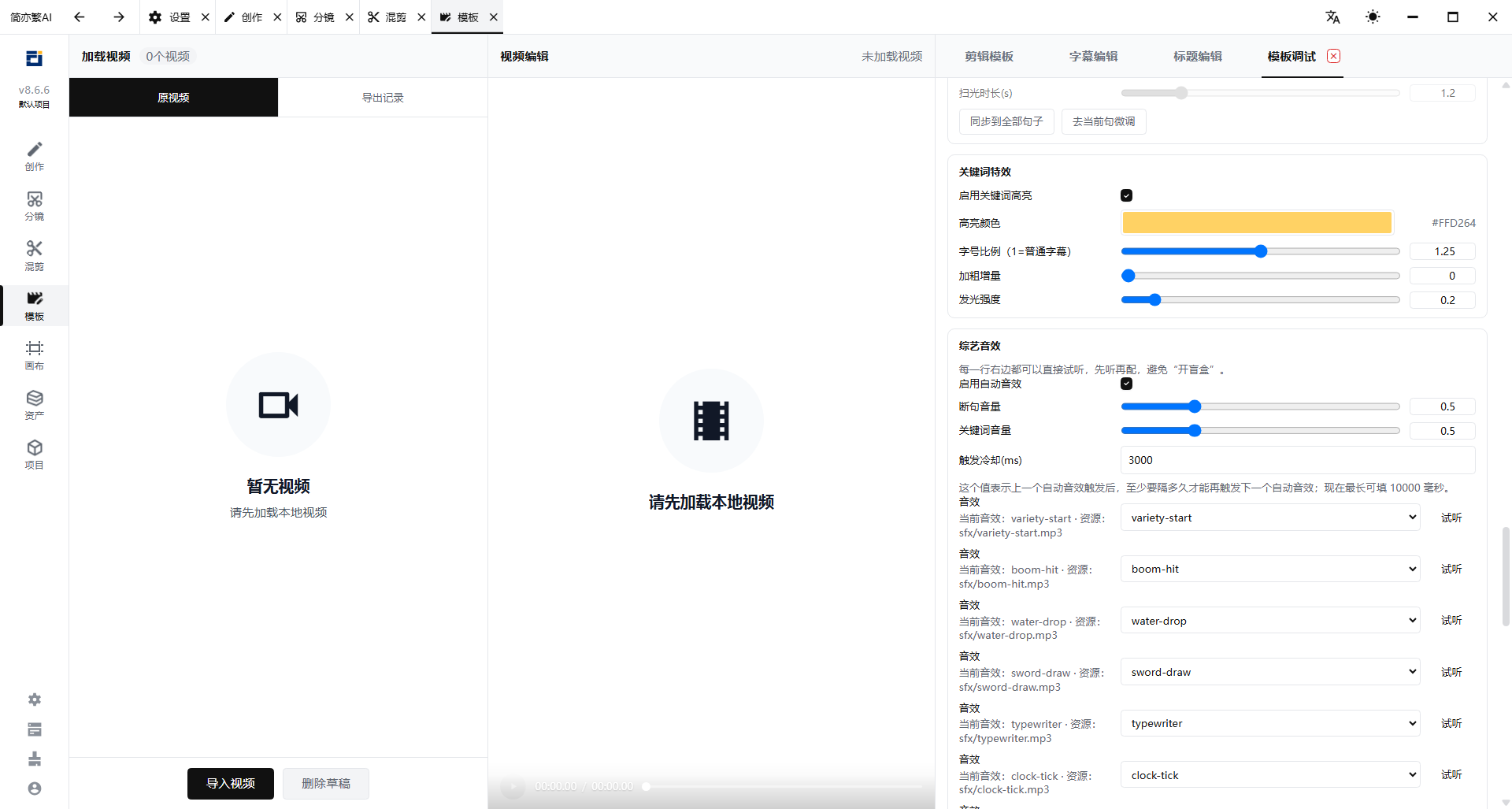The image size is (1512, 809).
Task: Switch to the 字幕编辑 tab
Action: (x=1093, y=56)
